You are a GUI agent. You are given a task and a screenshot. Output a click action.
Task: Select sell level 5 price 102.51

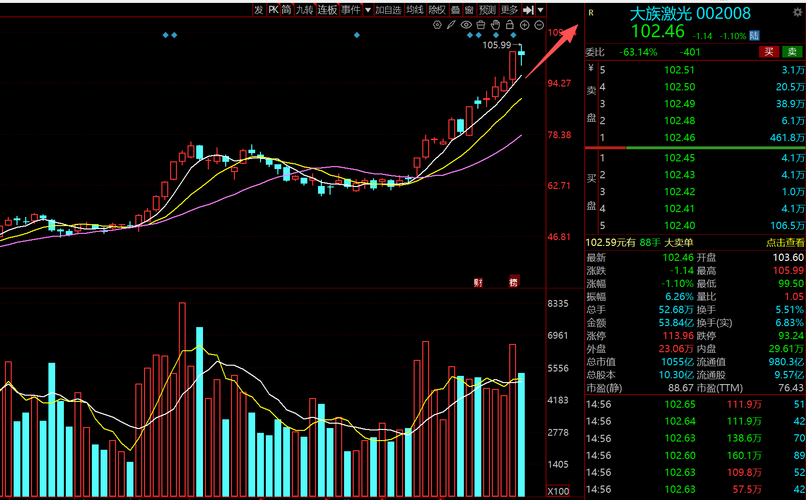[679, 70]
